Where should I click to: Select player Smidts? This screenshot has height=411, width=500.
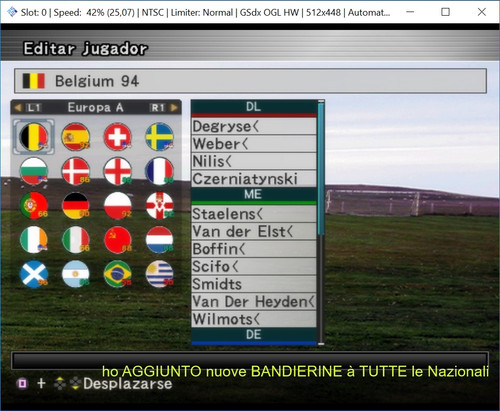tap(254, 284)
